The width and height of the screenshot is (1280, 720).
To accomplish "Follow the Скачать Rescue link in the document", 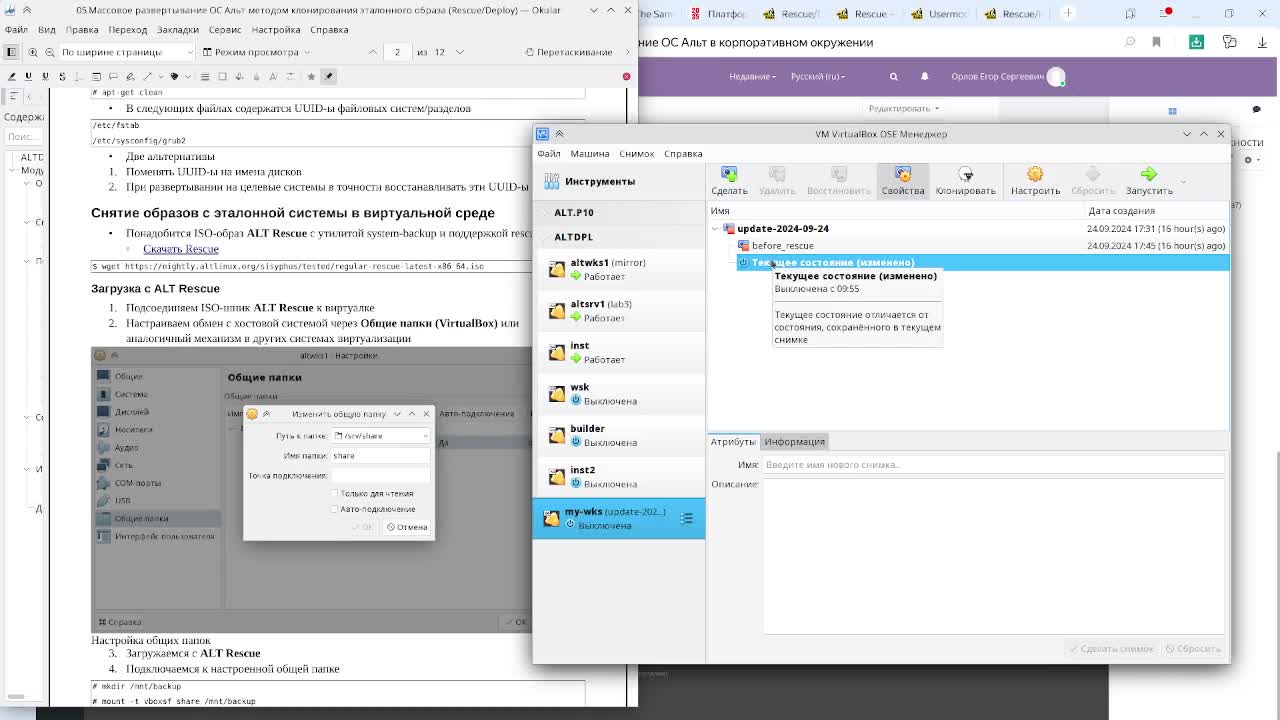I will pyautogui.click(x=180, y=249).
